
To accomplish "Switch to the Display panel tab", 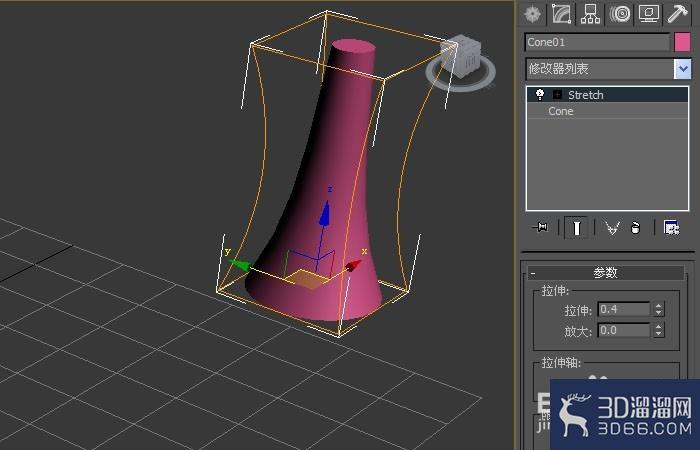I will tap(649, 14).
